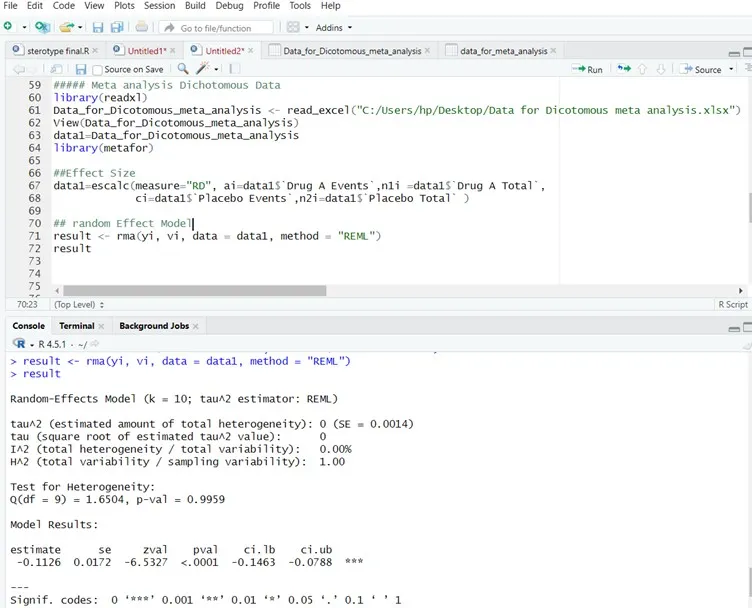
Task: Open the File menu
Action: [x=10, y=6]
